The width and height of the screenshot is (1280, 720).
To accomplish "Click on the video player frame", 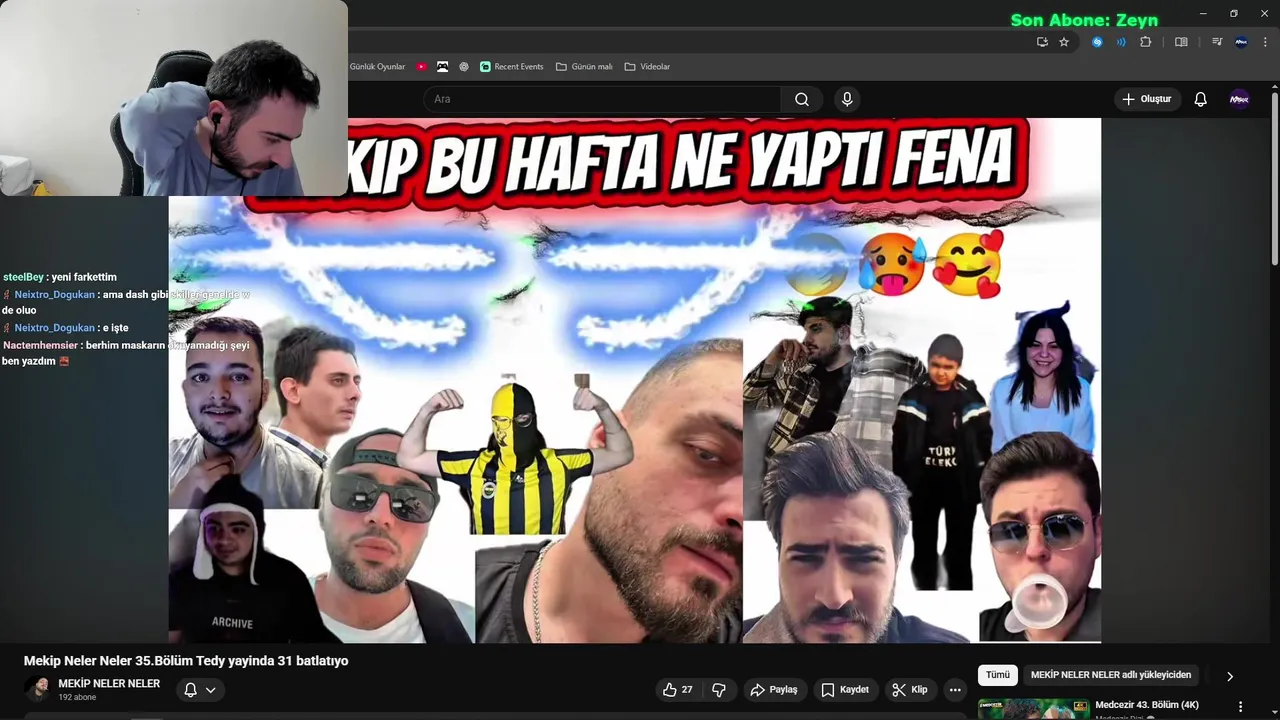I will (x=635, y=380).
